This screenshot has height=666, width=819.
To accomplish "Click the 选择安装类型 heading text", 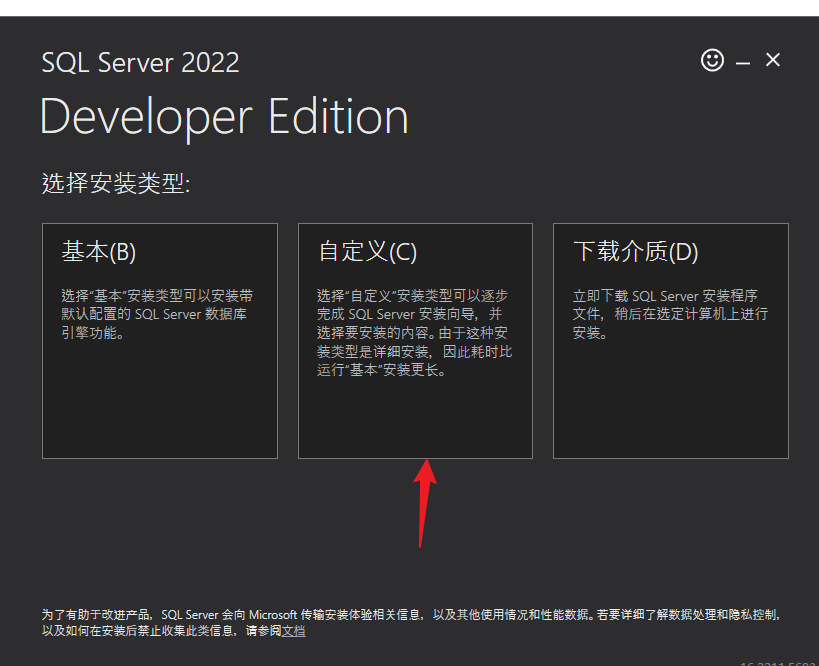I will click(116, 183).
